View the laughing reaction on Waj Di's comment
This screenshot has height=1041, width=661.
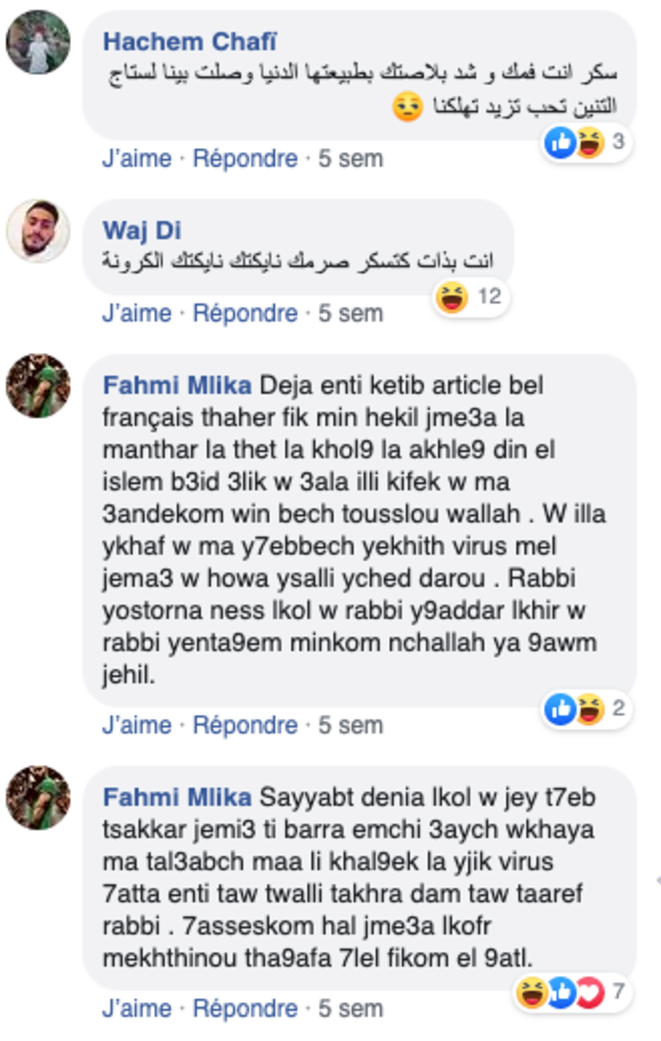tap(471, 297)
